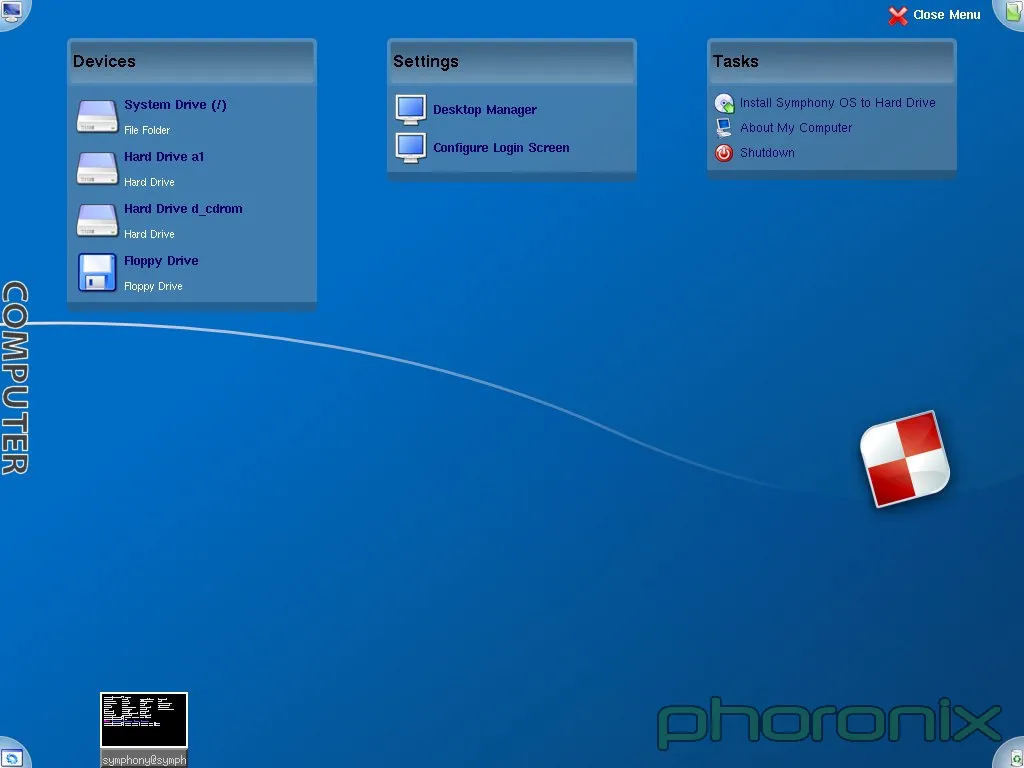Viewport: 1024px width, 768px height.
Task: Click the Settings panel heading
Action: (426, 61)
